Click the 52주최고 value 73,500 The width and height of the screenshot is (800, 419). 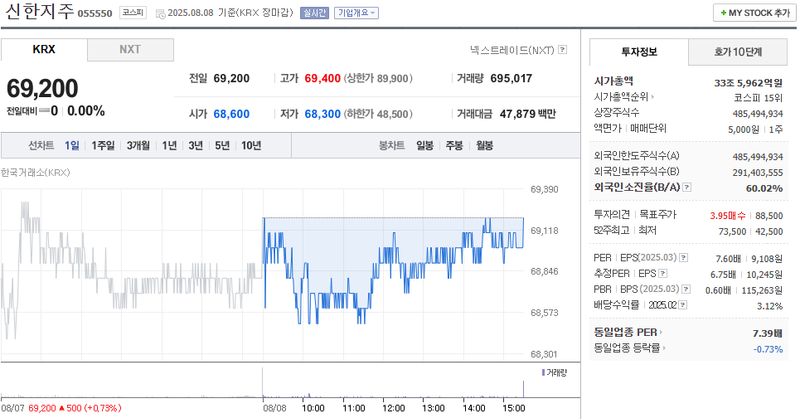(732, 232)
